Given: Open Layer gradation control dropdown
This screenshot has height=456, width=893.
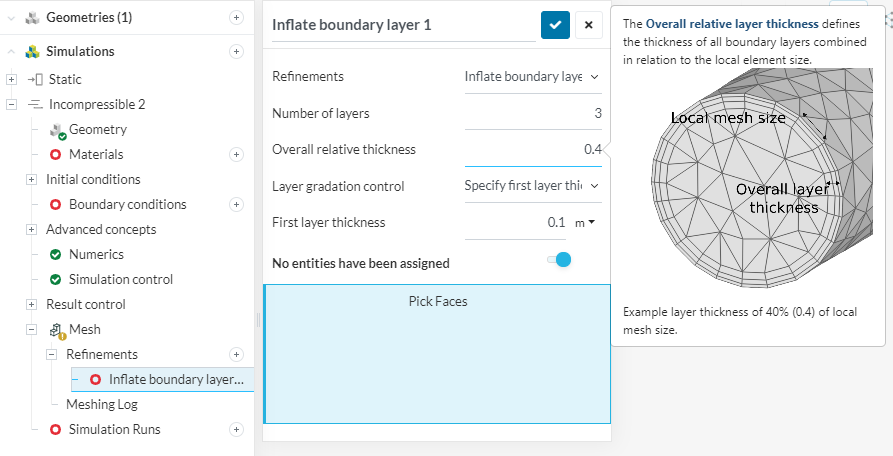Looking at the screenshot, I should tap(532, 185).
